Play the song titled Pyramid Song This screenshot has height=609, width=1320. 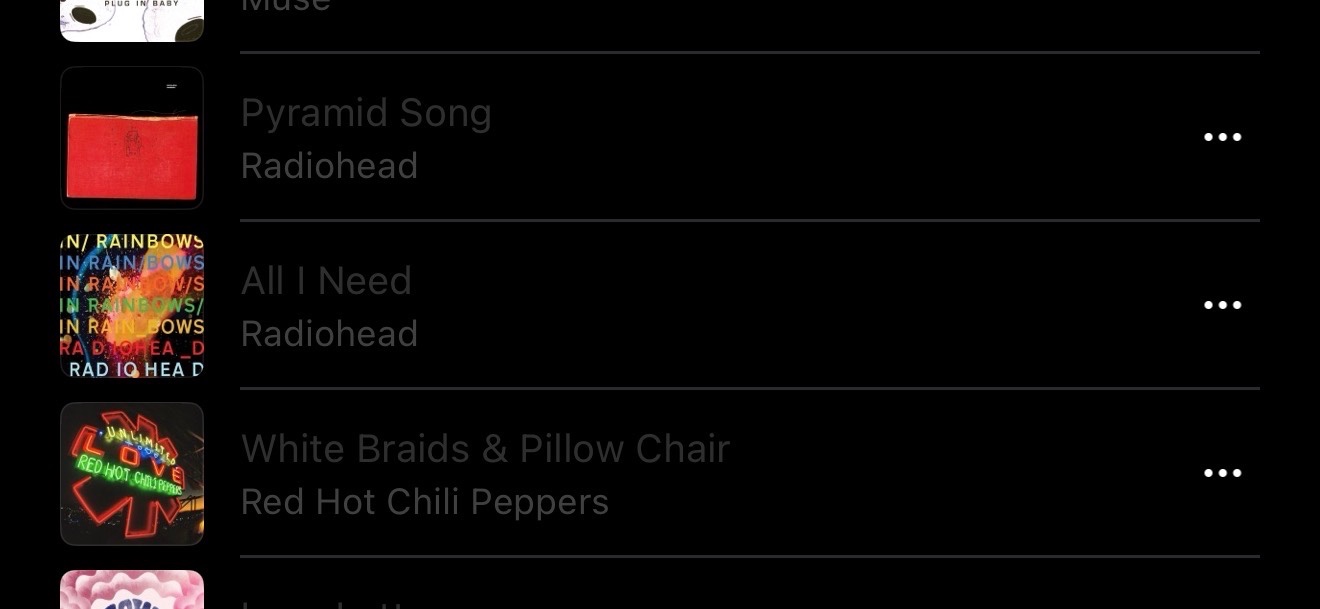tap(366, 113)
